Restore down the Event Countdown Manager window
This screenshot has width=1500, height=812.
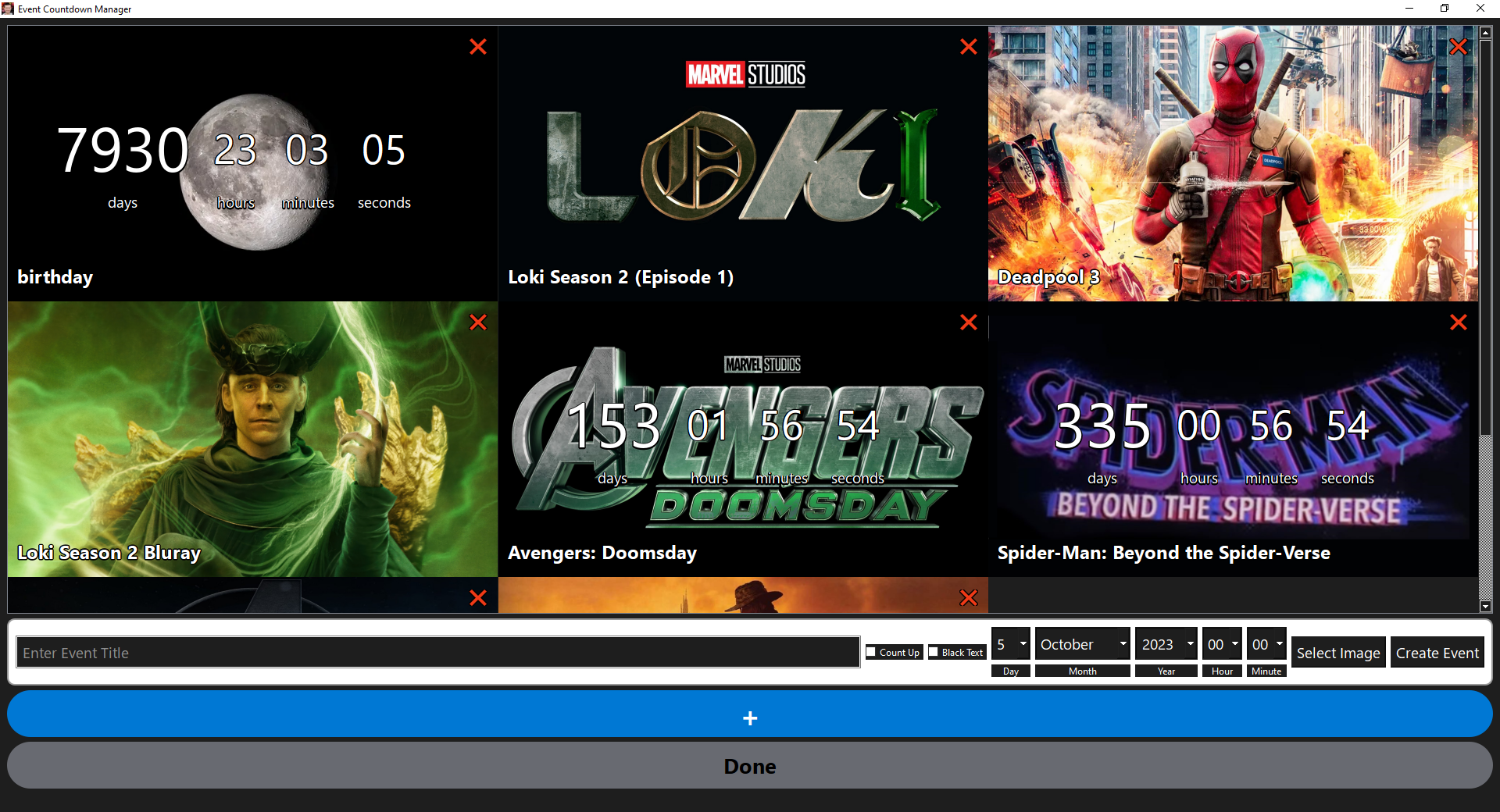pyautogui.click(x=1445, y=9)
